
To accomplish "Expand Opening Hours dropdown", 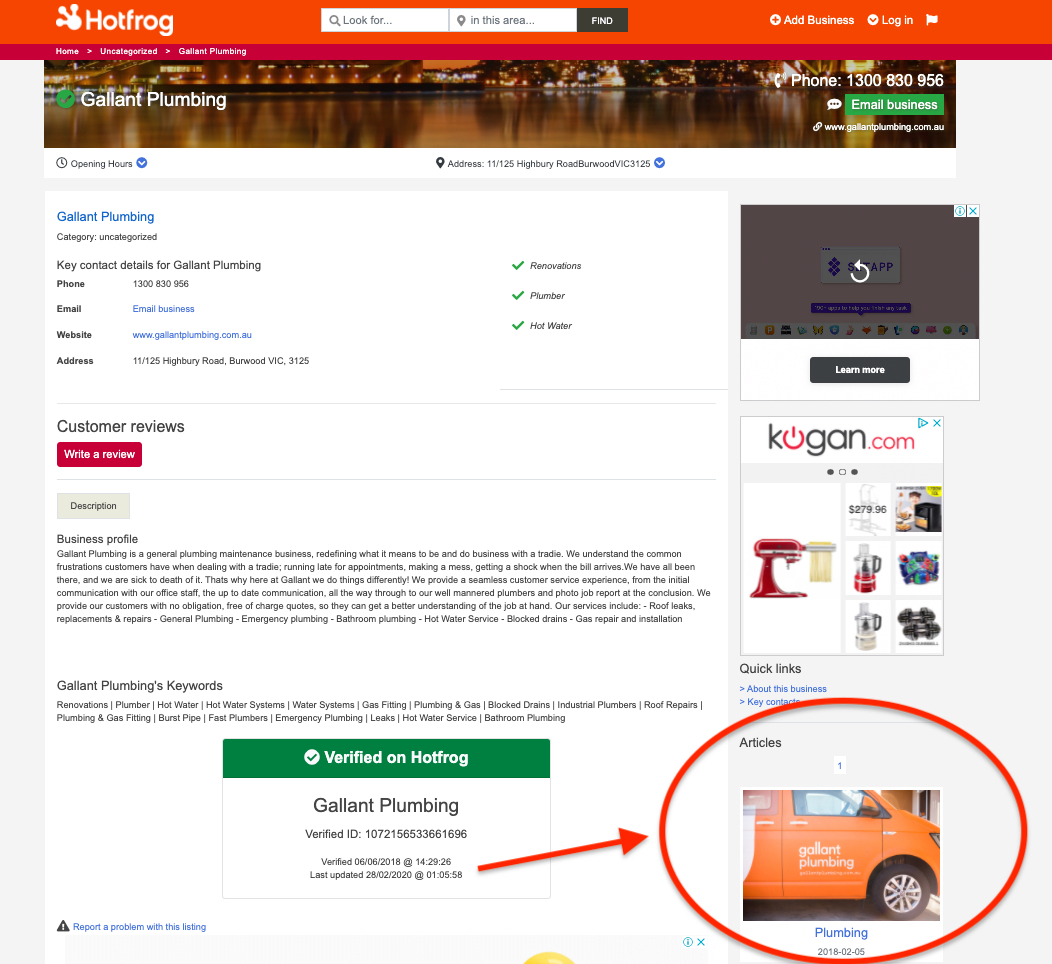I will click(142, 163).
